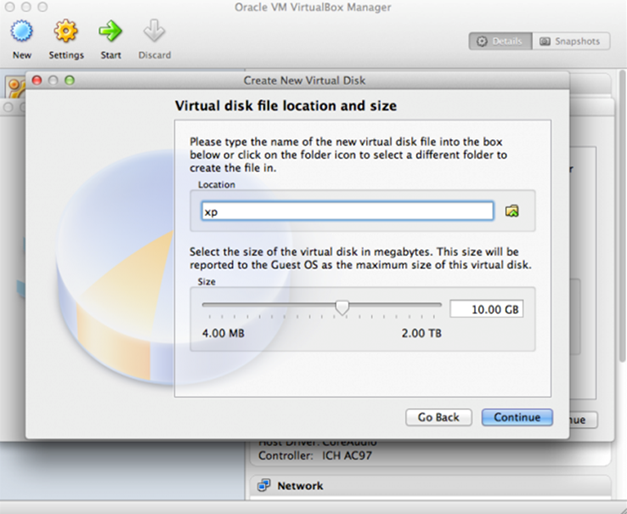Click the Location group label
The image size is (627, 514).
(217, 185)
